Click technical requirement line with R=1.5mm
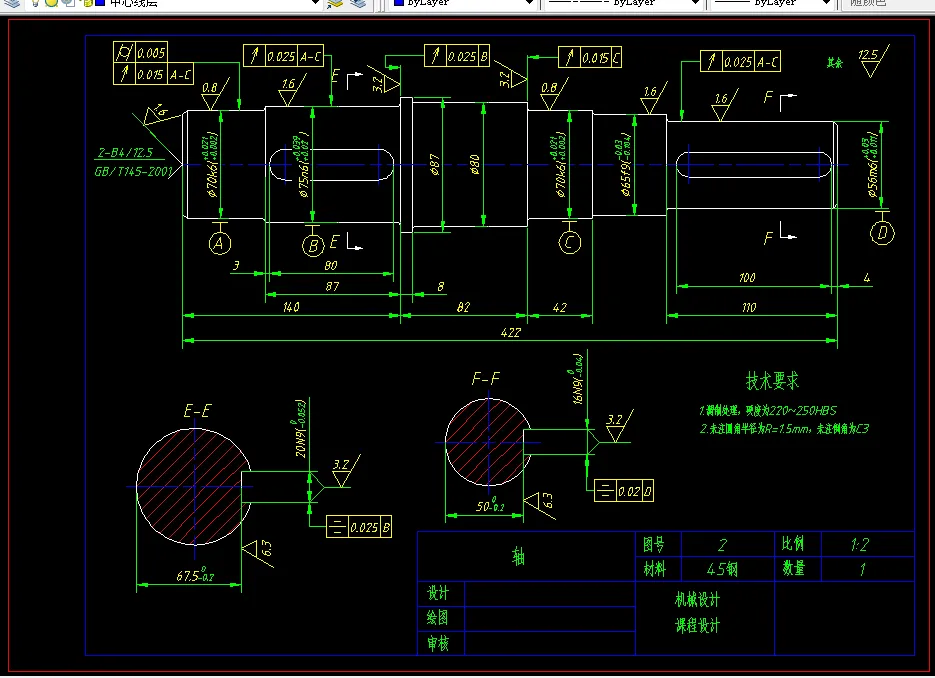 click(784, 428)
